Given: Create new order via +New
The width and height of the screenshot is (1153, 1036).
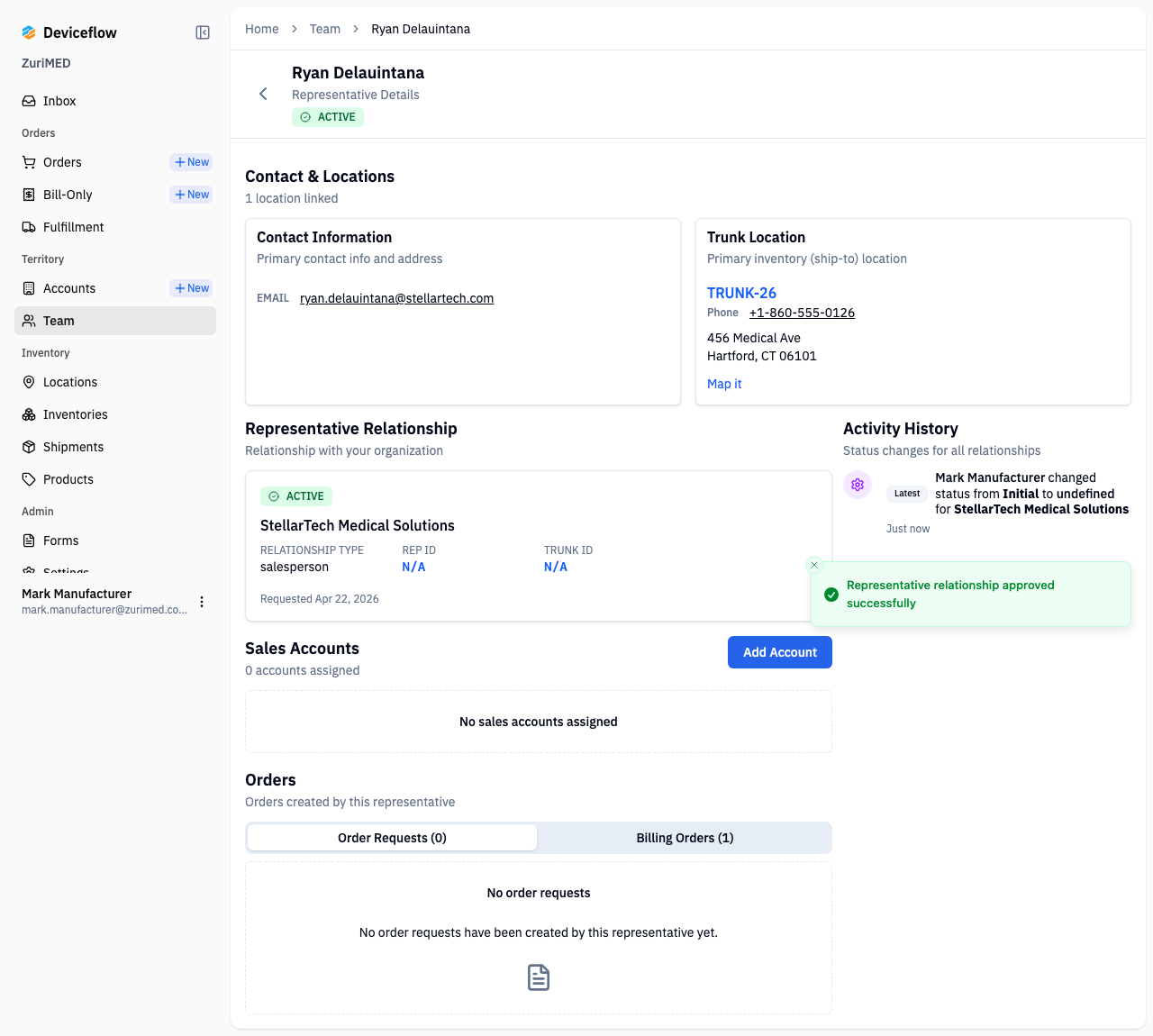Looking at the screenshot, I should (x=192, y=162).
